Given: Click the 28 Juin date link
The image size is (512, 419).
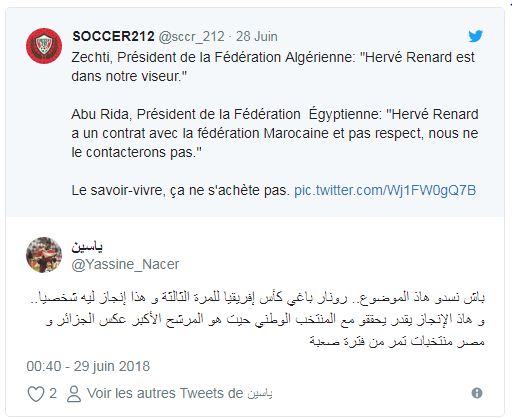Looking at the screenshot, I should click(257, 36).
